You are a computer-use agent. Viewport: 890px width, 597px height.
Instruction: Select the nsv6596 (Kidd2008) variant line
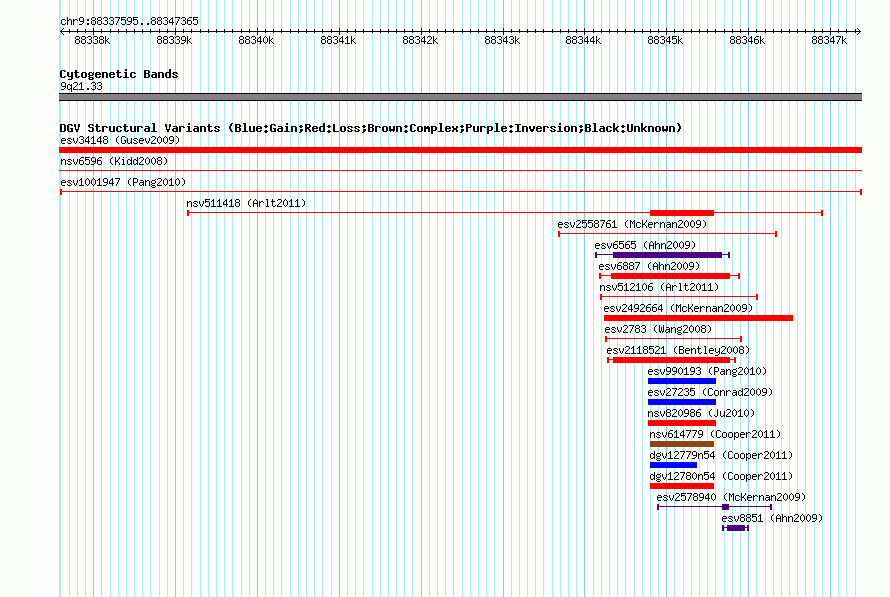460,170
